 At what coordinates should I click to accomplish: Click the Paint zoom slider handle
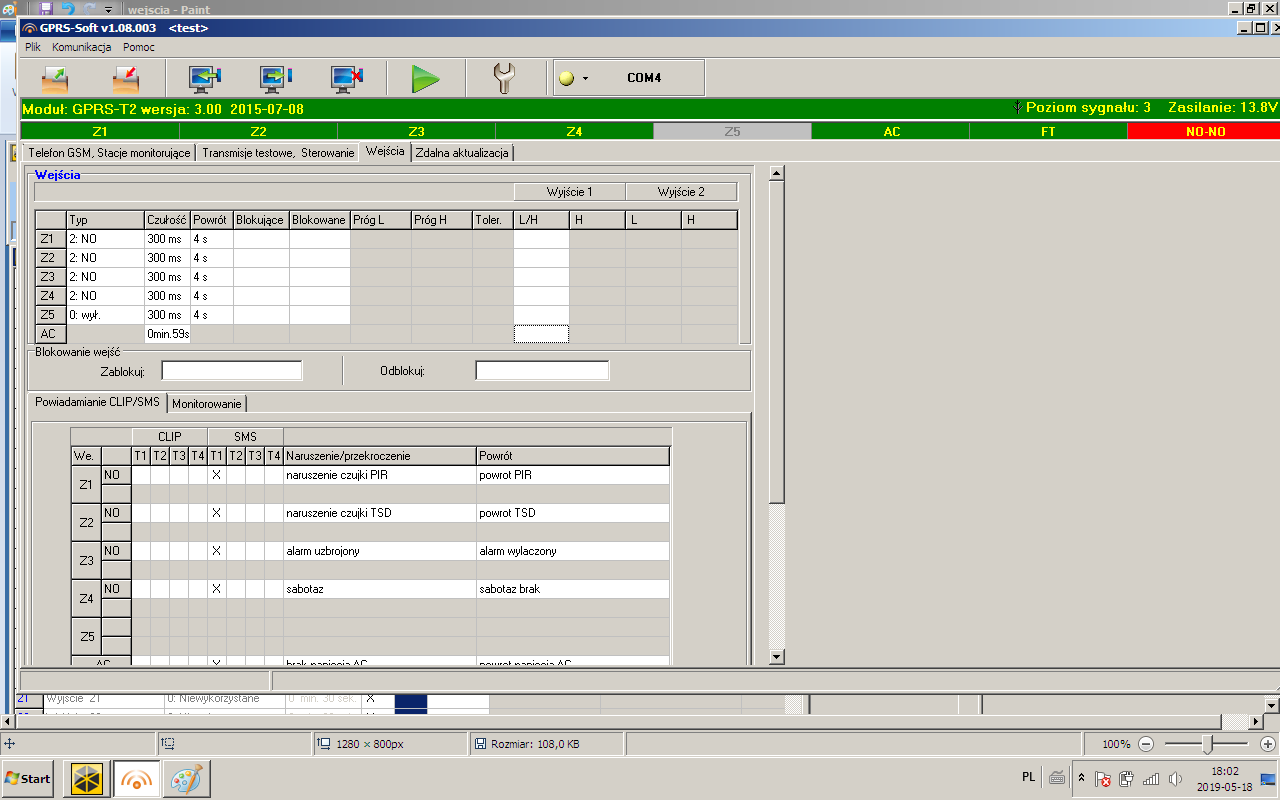1208,744
